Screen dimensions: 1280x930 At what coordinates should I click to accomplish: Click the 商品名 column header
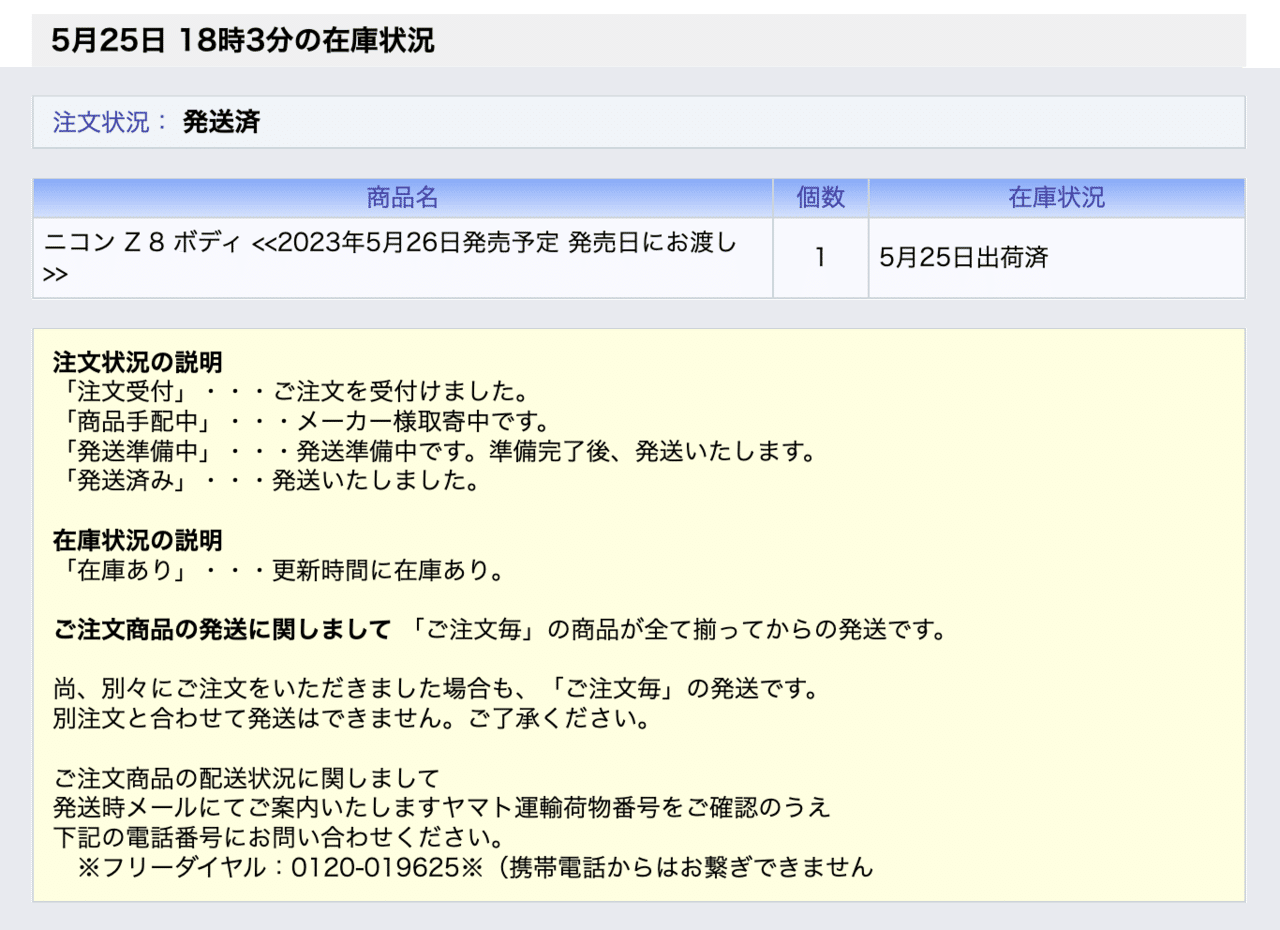[402, 198]
